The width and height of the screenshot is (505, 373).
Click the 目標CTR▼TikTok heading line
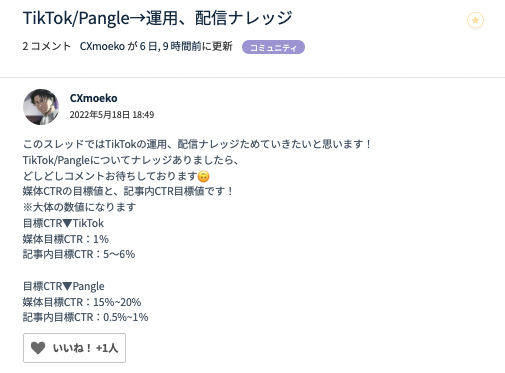tap(63, 223)
